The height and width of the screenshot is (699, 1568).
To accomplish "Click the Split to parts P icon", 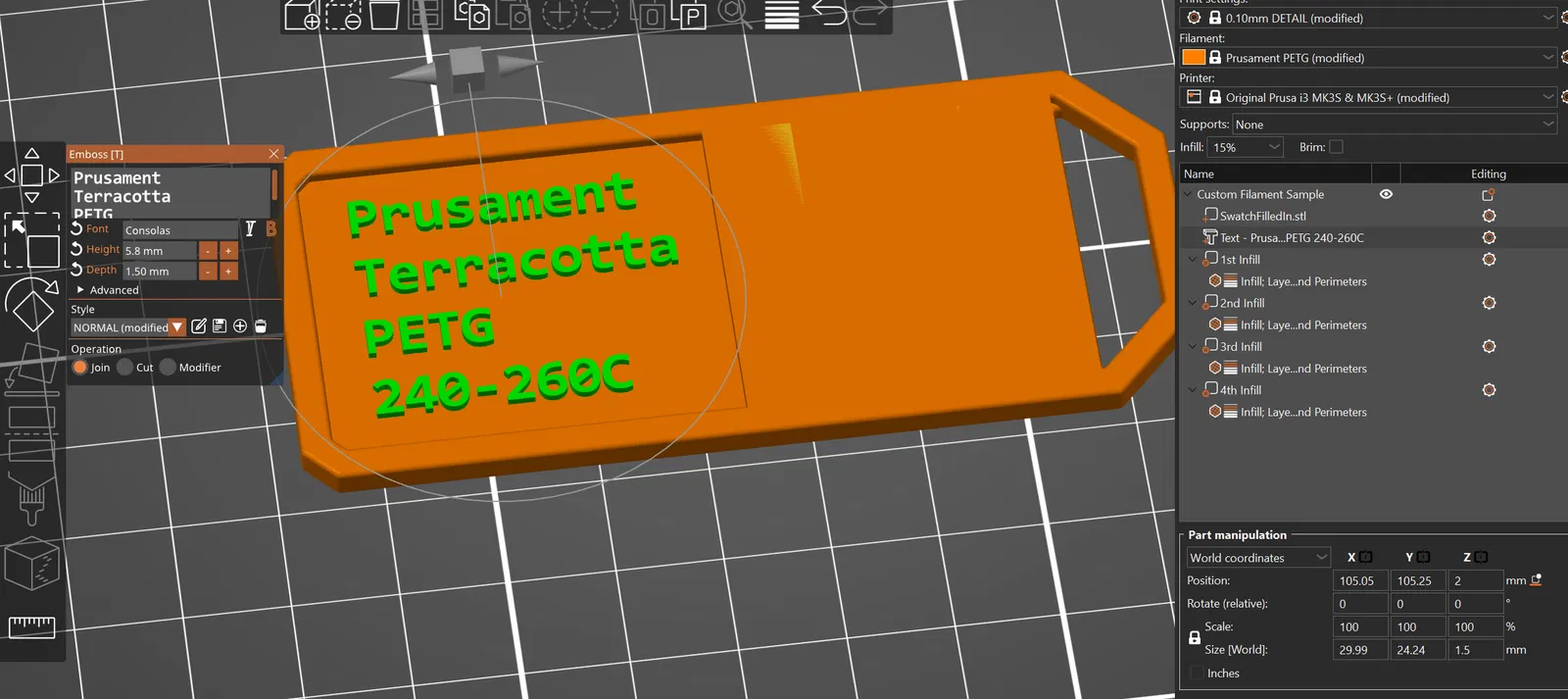I will click(689, 15).
